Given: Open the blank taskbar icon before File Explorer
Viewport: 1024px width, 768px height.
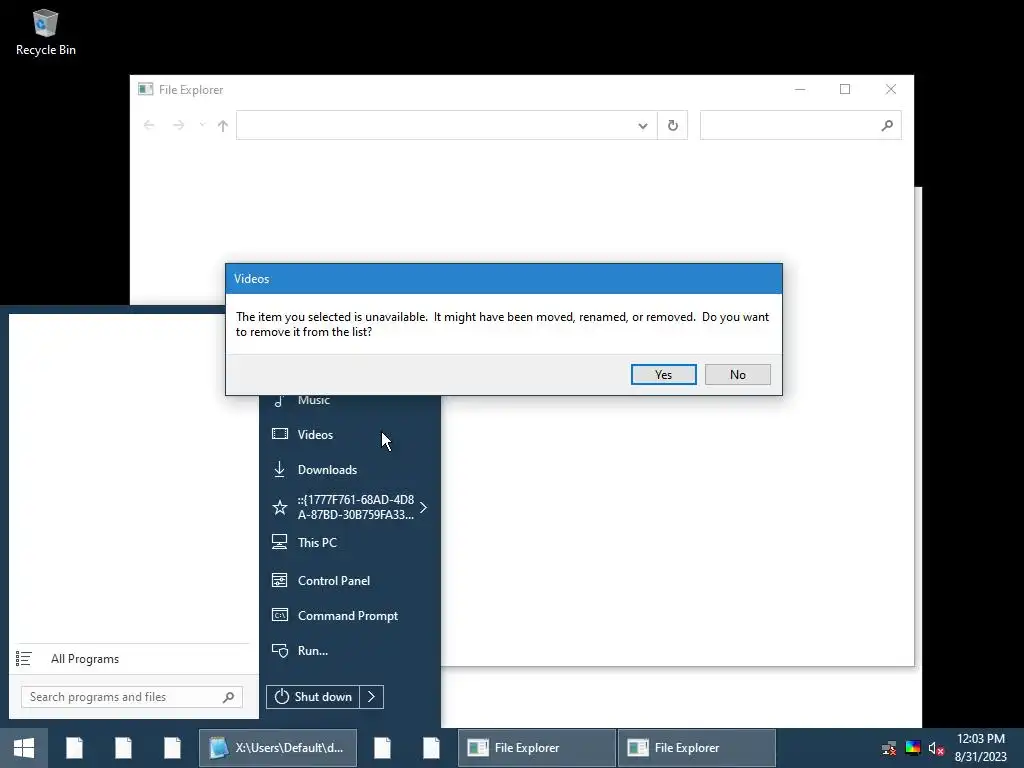Looking at the screenshot, I should [x=432, y=748].
